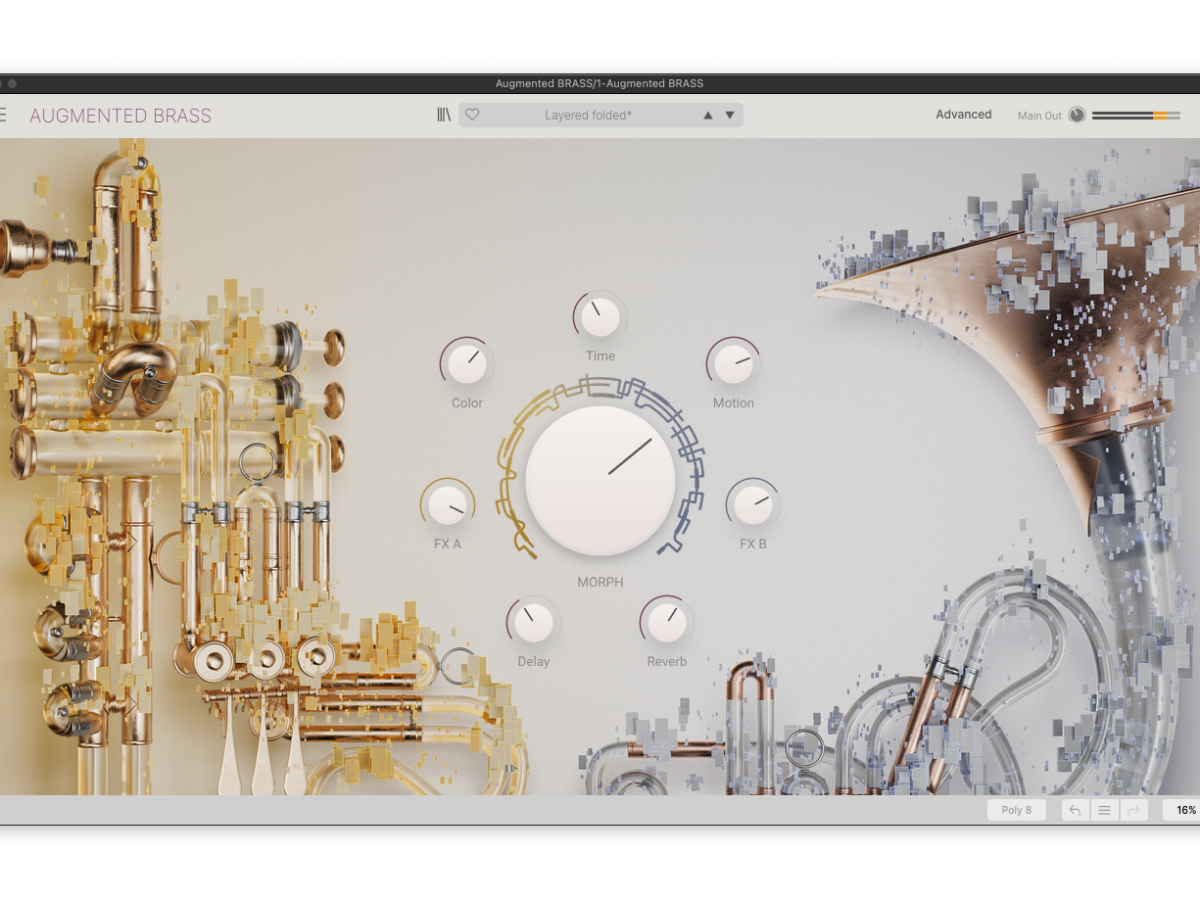1200x900 pixels.
Task: Open the Advanced panel
Action: pyautogui.click(x=963, y=115)
